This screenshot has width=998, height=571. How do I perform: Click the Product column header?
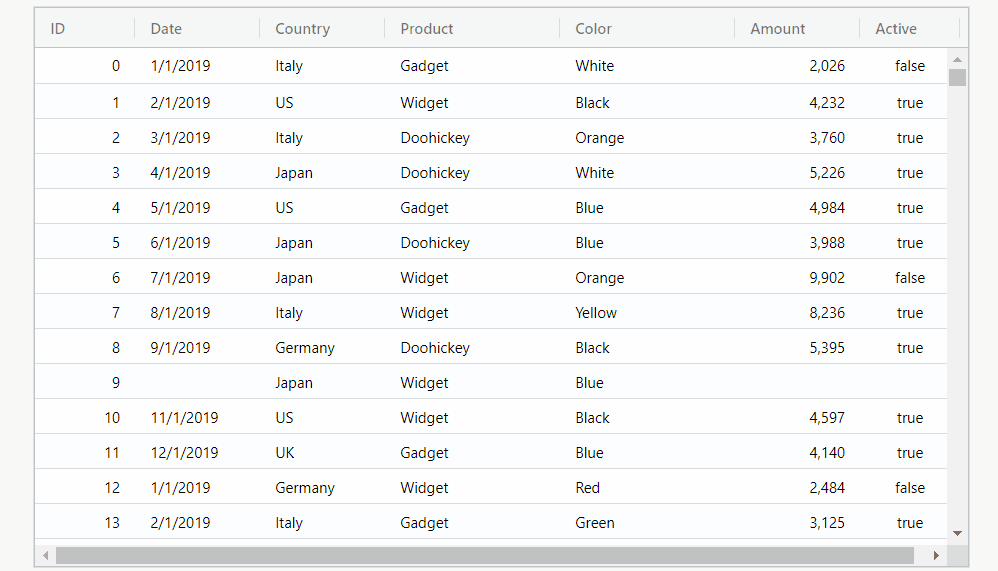point(472,29)
